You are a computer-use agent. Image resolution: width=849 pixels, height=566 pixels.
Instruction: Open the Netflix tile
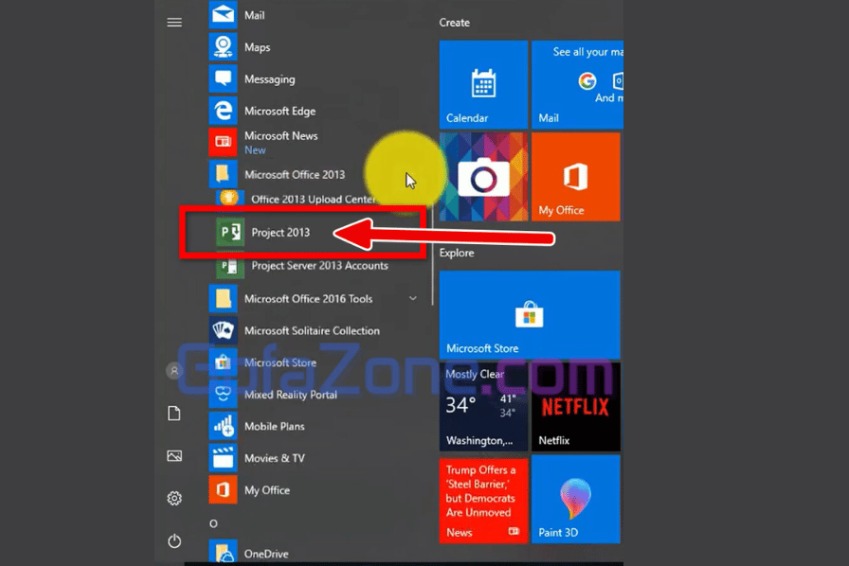tap(576, 407)
